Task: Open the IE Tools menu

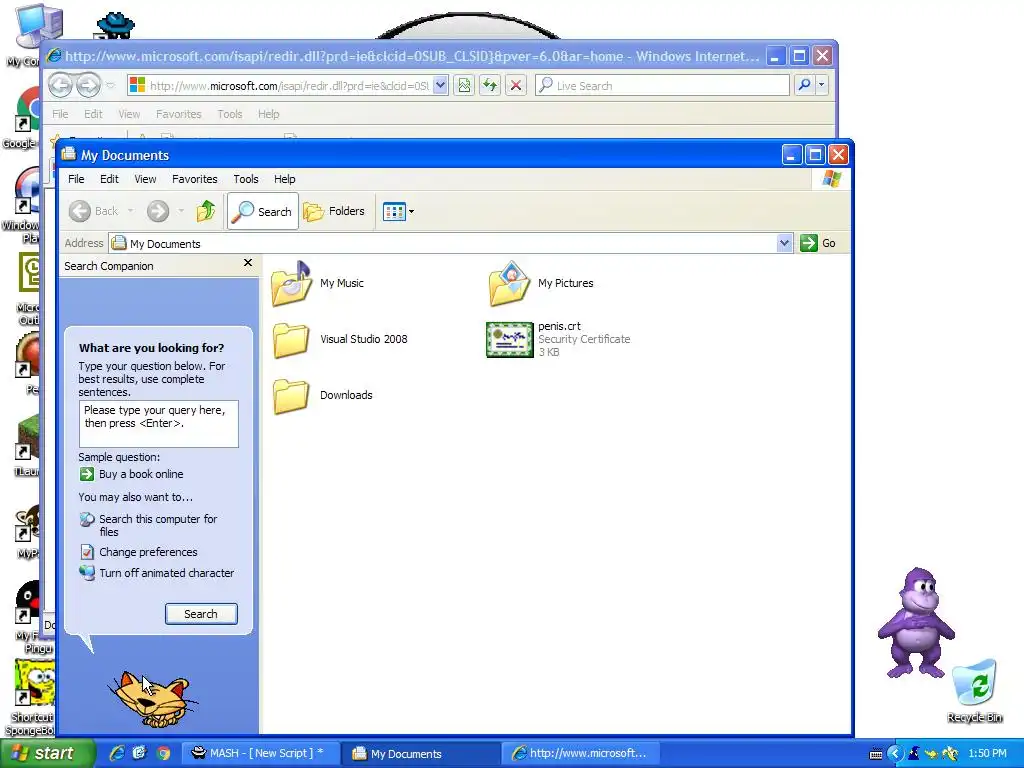Action: click(230, 114)
